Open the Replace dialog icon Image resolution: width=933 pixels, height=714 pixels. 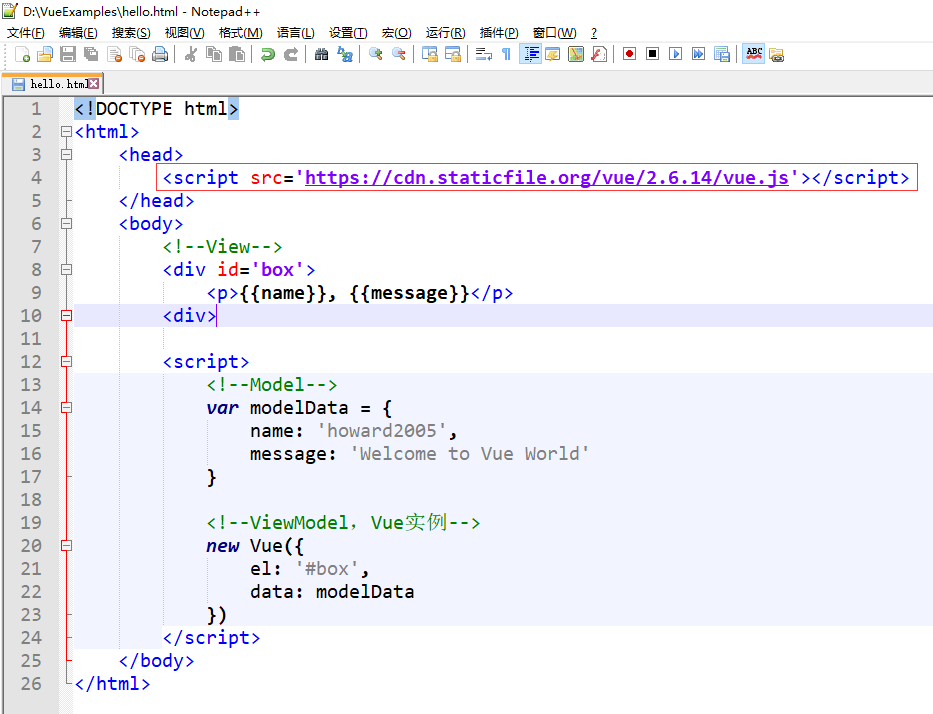pos(345,55)
